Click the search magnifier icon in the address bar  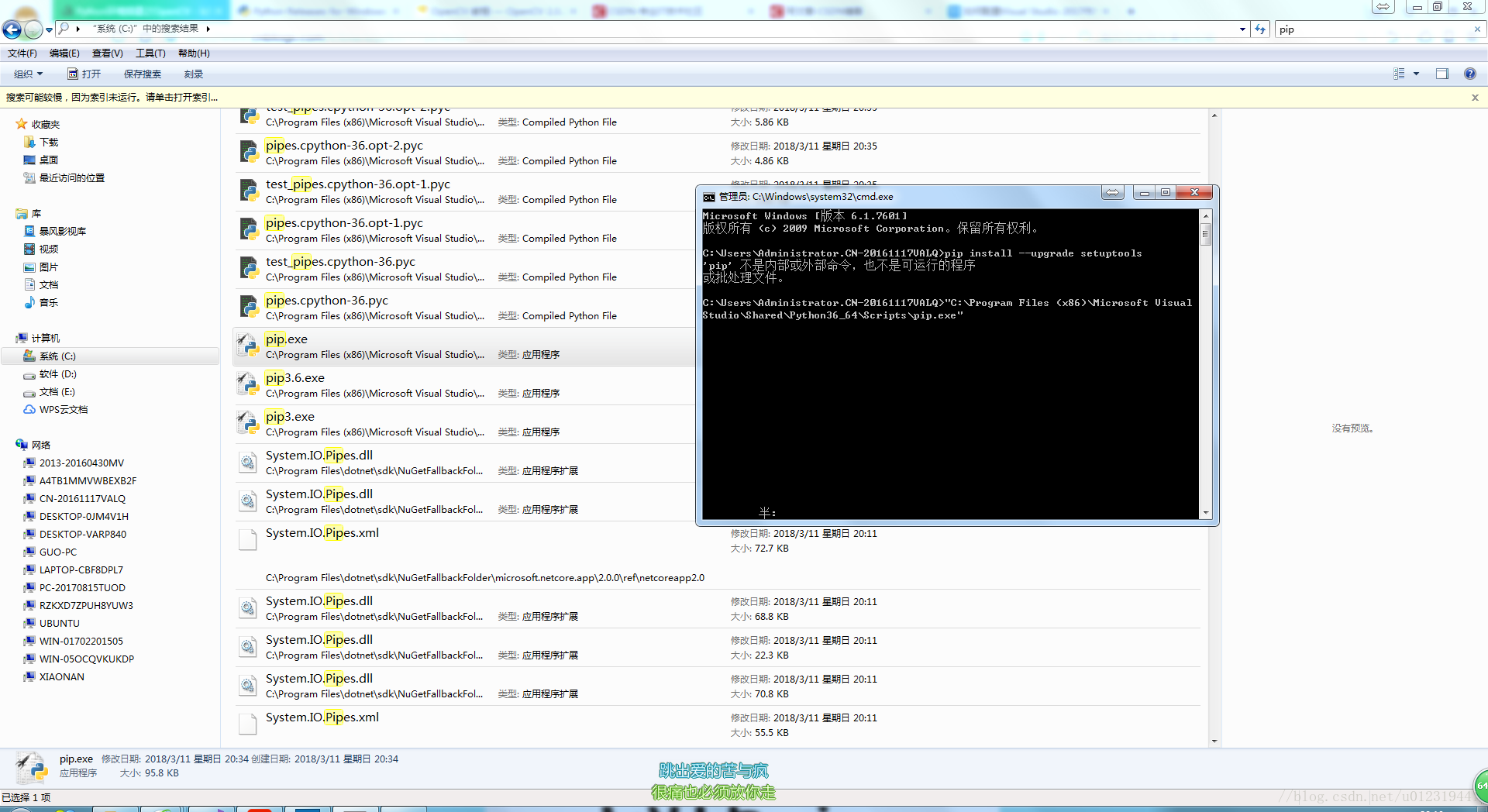[x=64, y=29]
